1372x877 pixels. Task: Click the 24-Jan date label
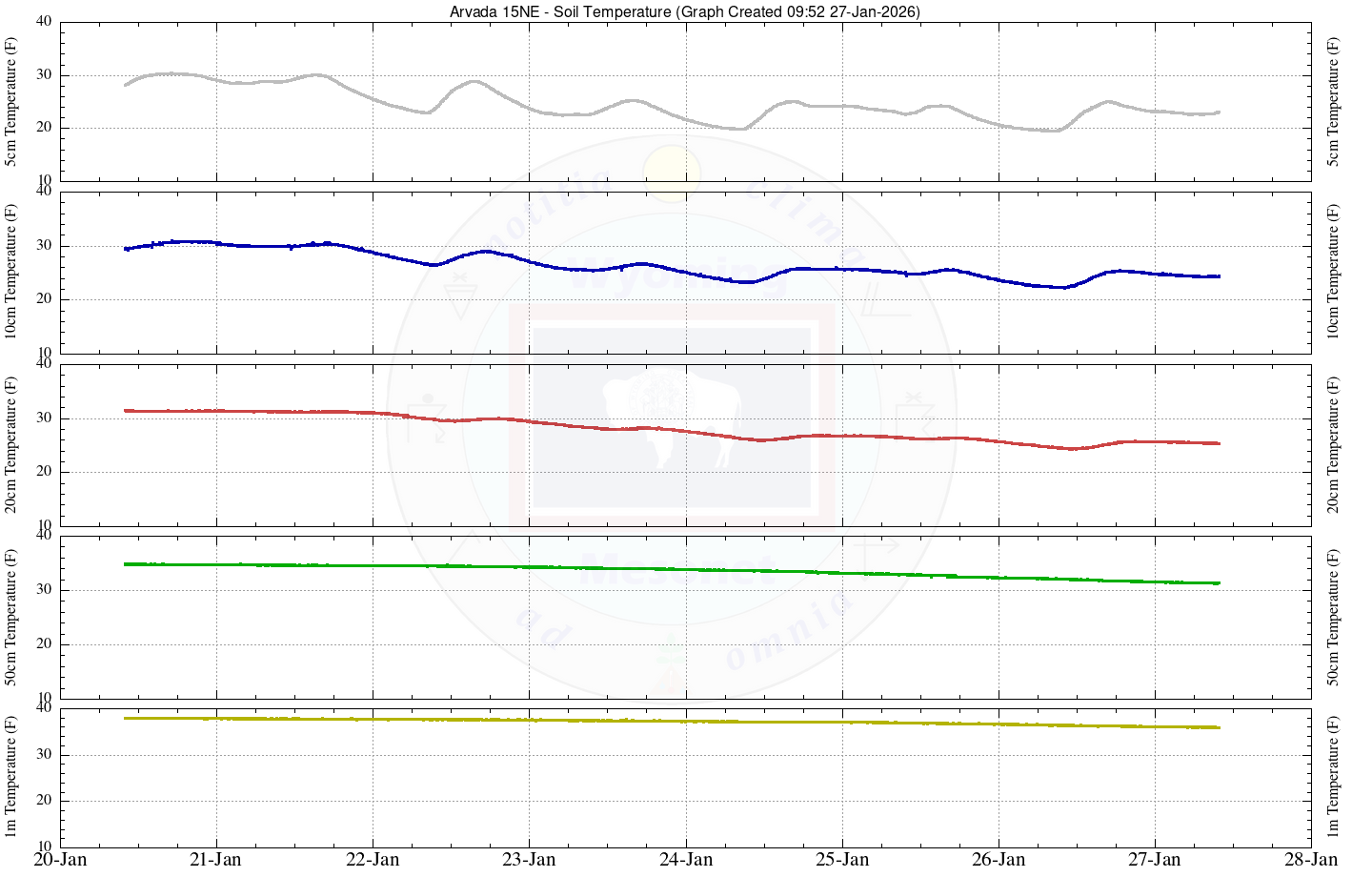click(x=685, y=860)
